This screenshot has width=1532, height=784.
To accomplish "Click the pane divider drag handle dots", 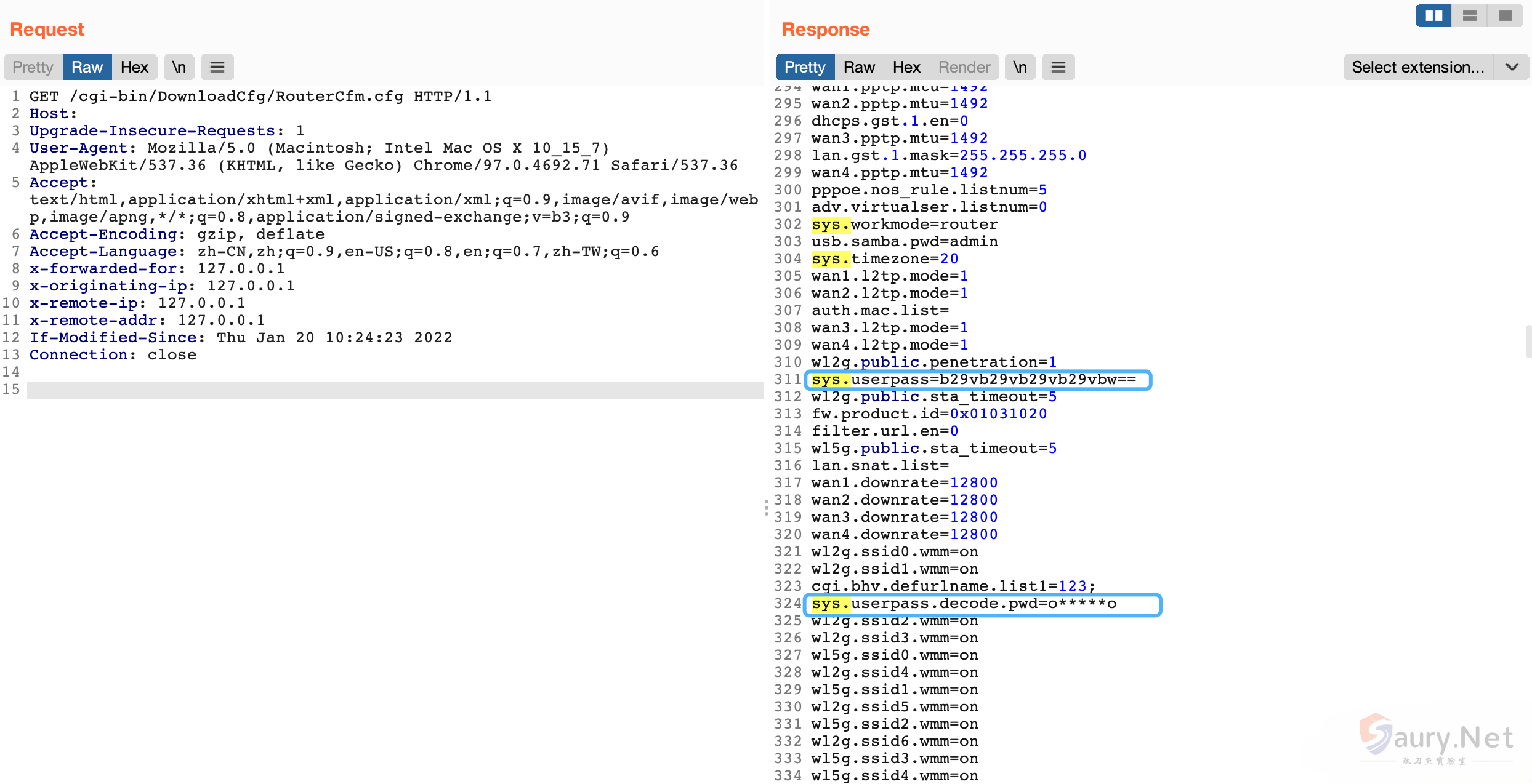I will click(766, 508).
